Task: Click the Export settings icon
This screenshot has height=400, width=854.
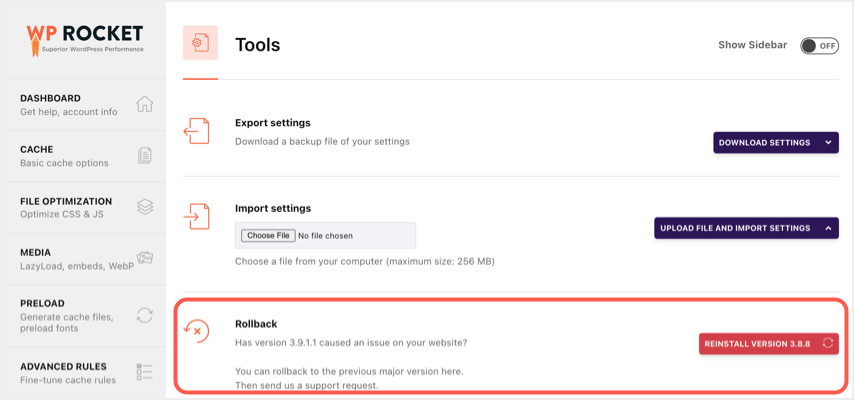Action: click(x=197, y=131)
